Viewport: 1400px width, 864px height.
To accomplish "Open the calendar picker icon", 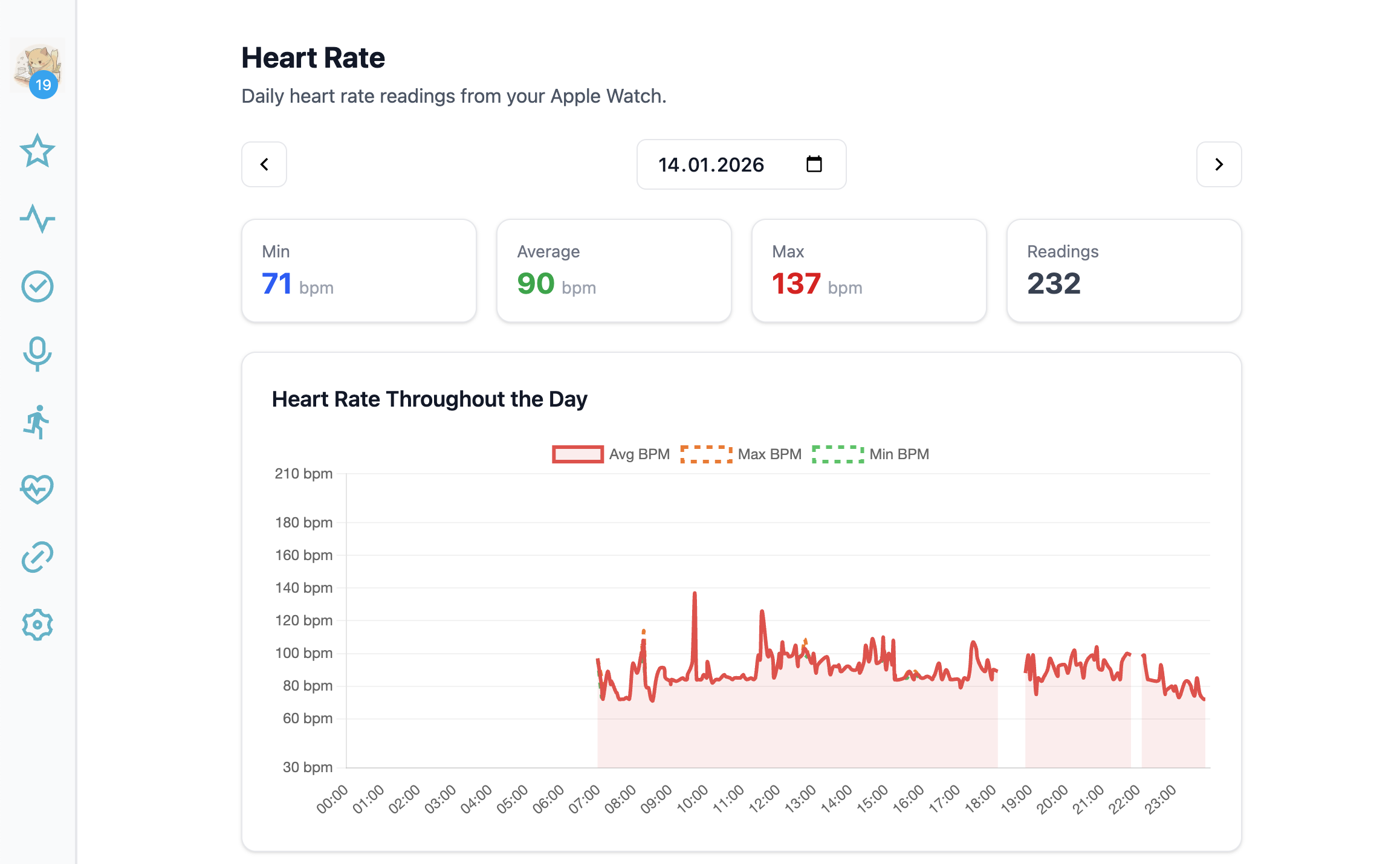I will pyautogui.click(x=814, y=164).
